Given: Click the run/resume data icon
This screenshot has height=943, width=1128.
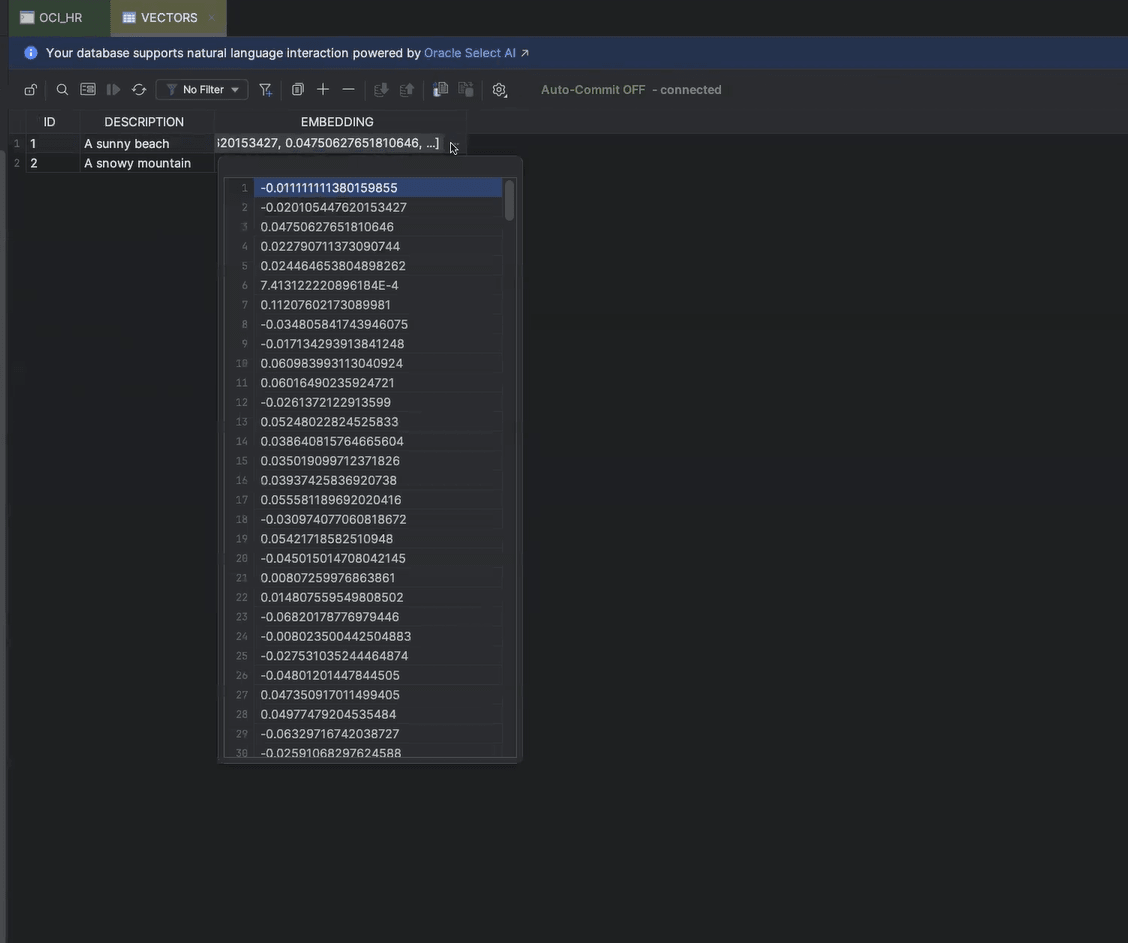Looking at the screenshot, I should point(113,90).
